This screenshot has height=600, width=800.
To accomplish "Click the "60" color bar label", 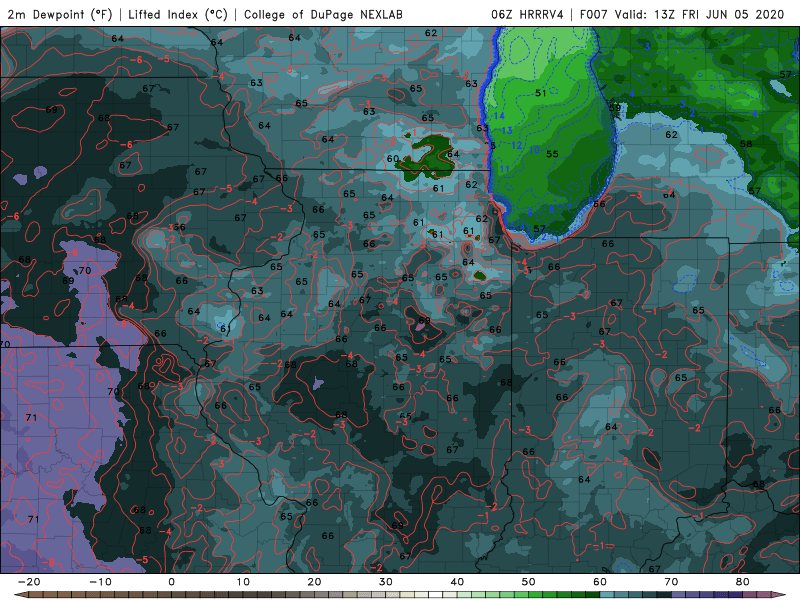I will [x=600, y=582].
